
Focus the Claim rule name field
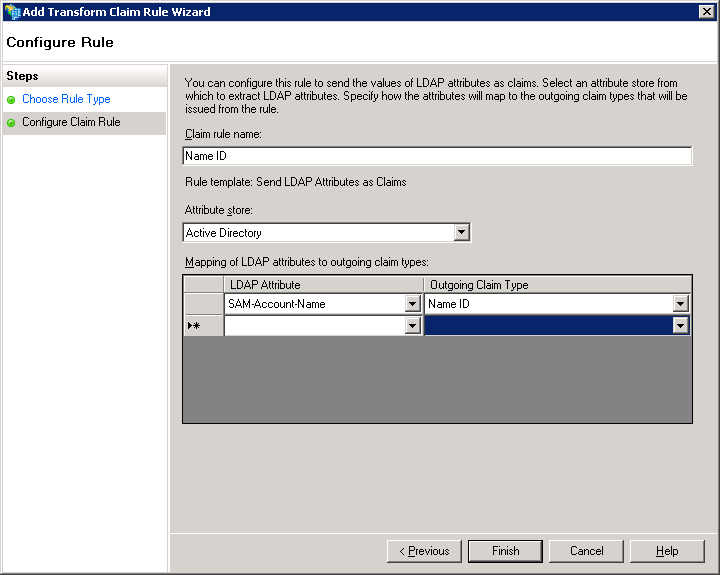(437, 156)
